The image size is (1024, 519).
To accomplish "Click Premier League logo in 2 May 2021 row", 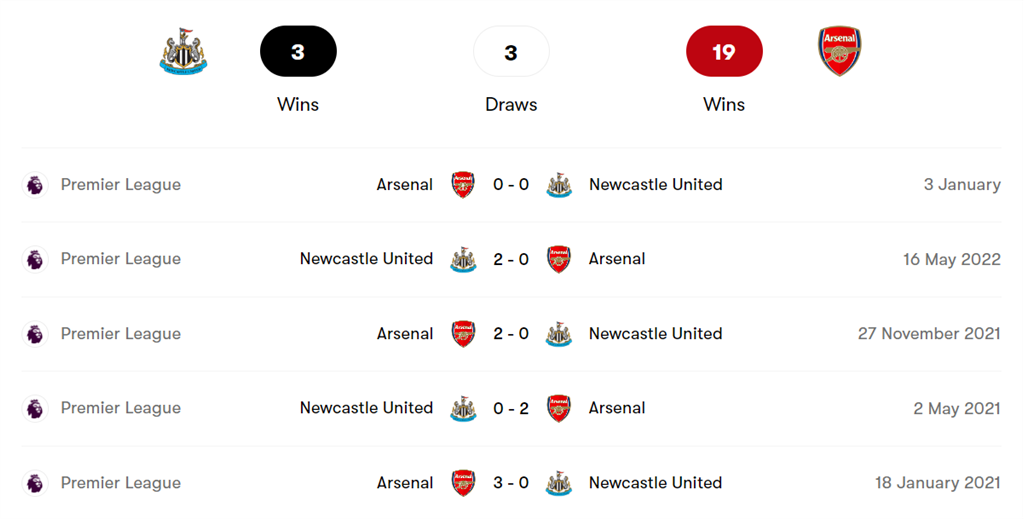I will click(35, 408).
